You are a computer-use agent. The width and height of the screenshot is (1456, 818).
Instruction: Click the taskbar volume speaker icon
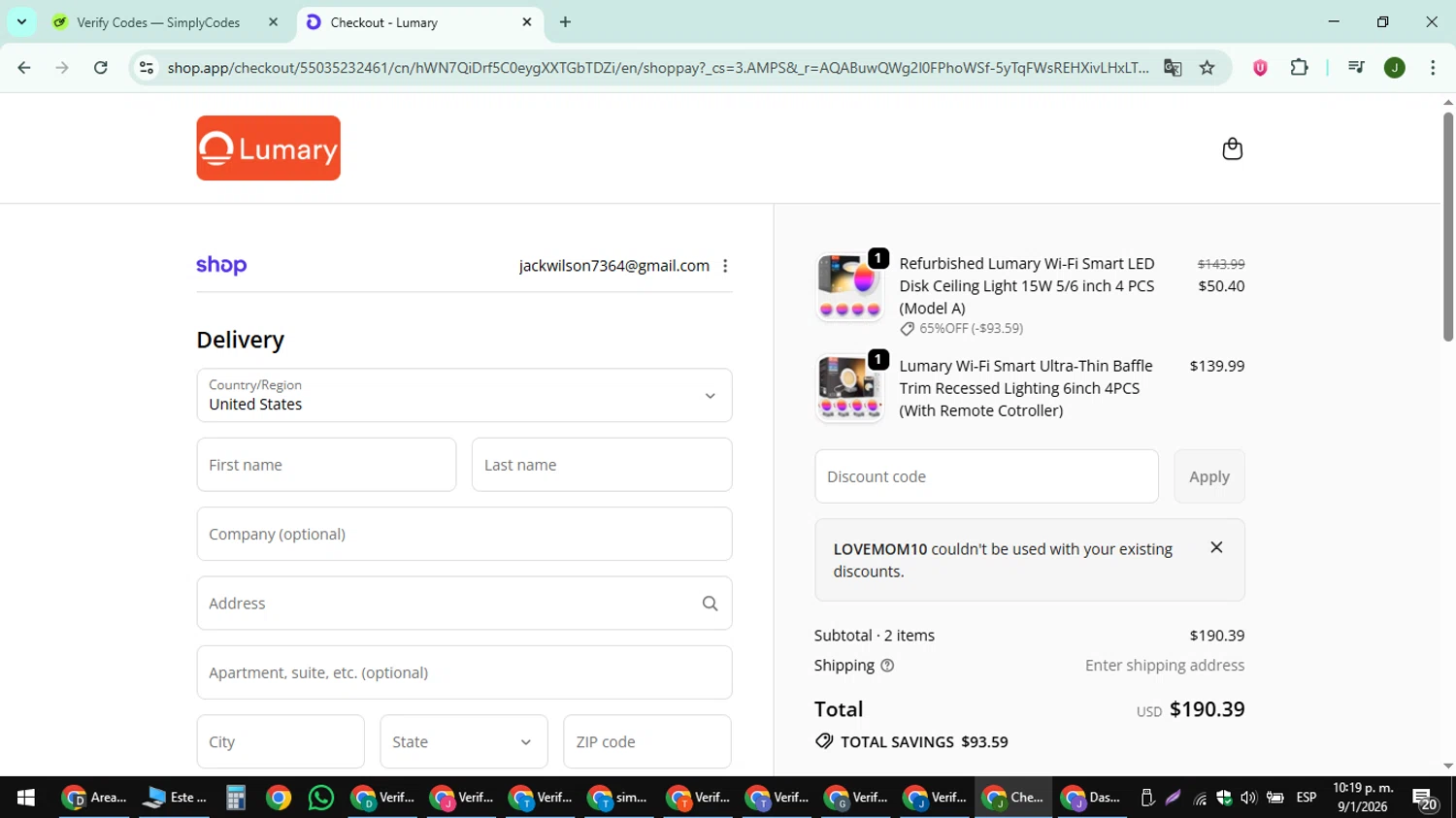point(1248,798)
